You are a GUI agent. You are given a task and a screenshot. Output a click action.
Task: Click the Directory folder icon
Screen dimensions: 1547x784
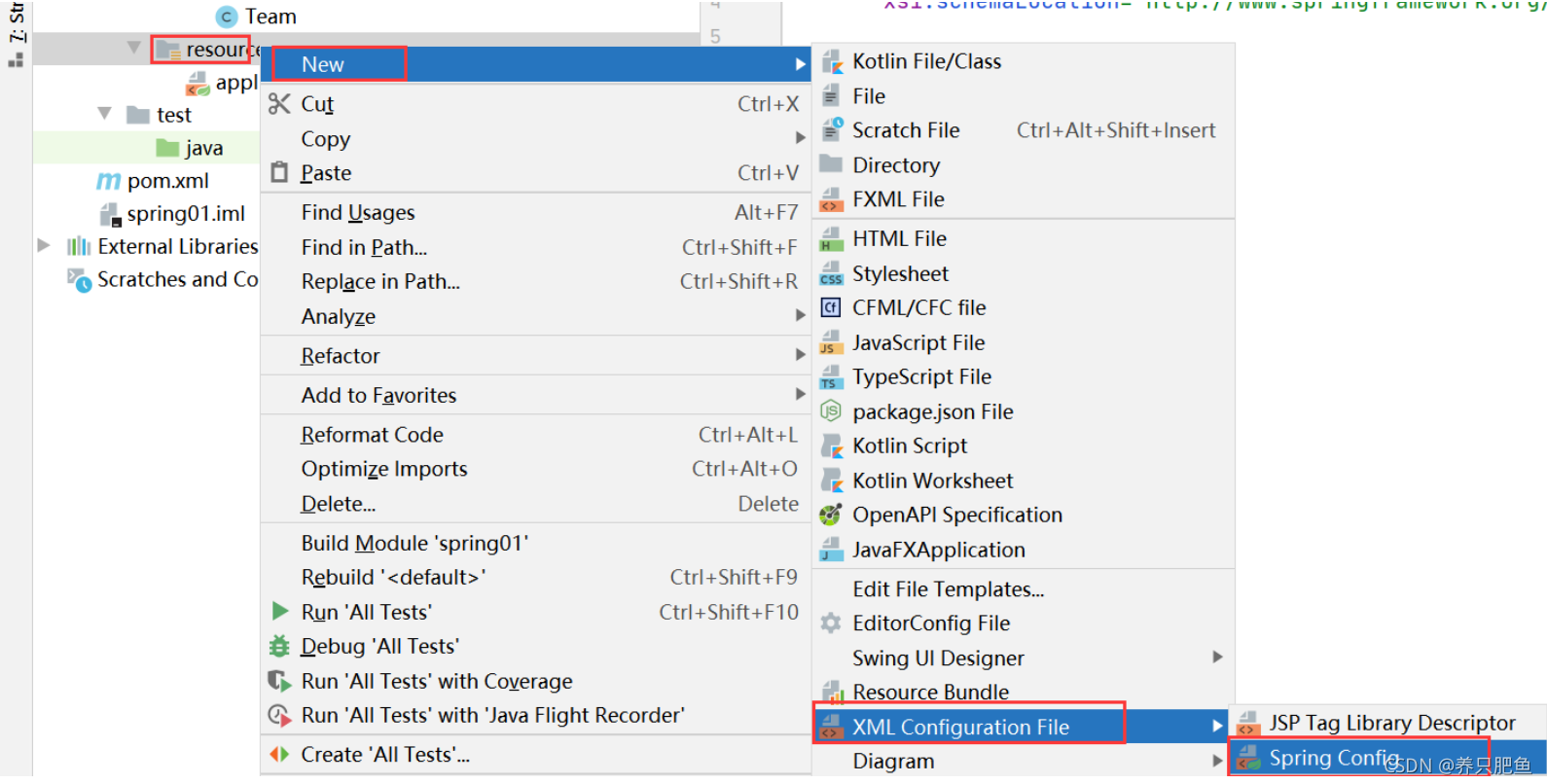(831, 164)
